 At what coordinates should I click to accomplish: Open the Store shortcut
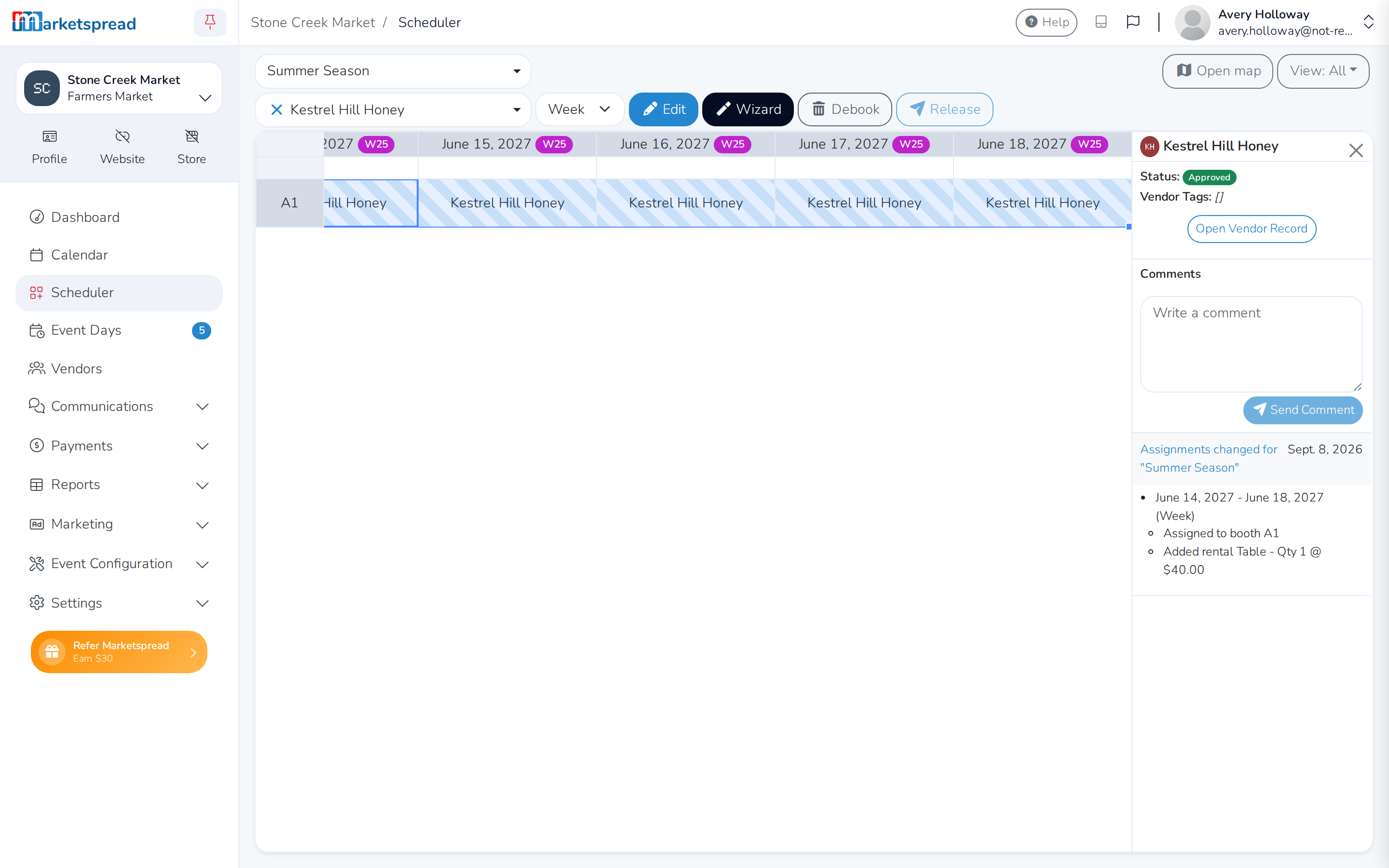[191, 147]
